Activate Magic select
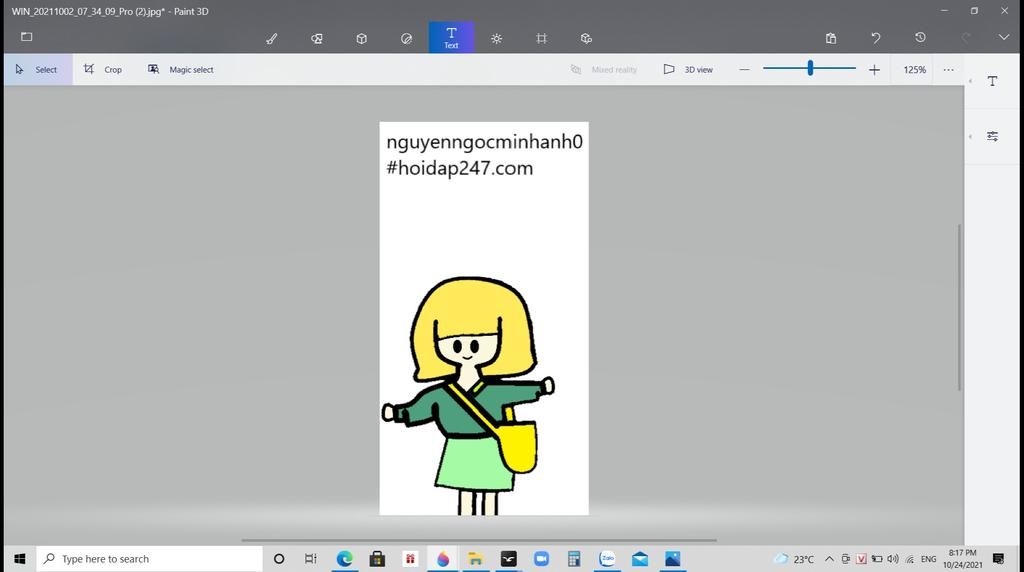1024x572 pixels. point(181,69)
